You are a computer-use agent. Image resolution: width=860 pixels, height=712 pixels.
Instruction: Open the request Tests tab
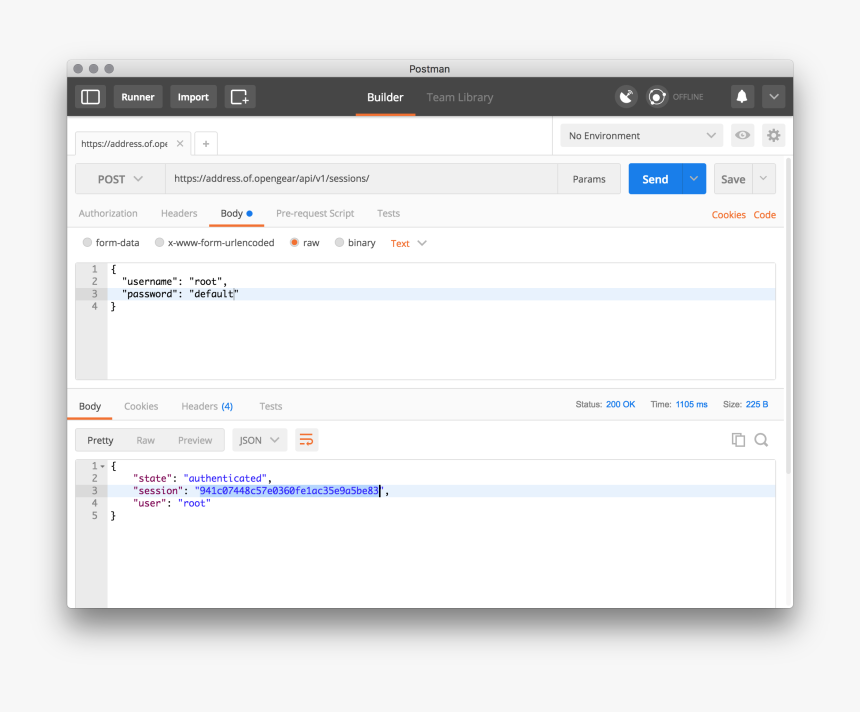click(388, 213)
